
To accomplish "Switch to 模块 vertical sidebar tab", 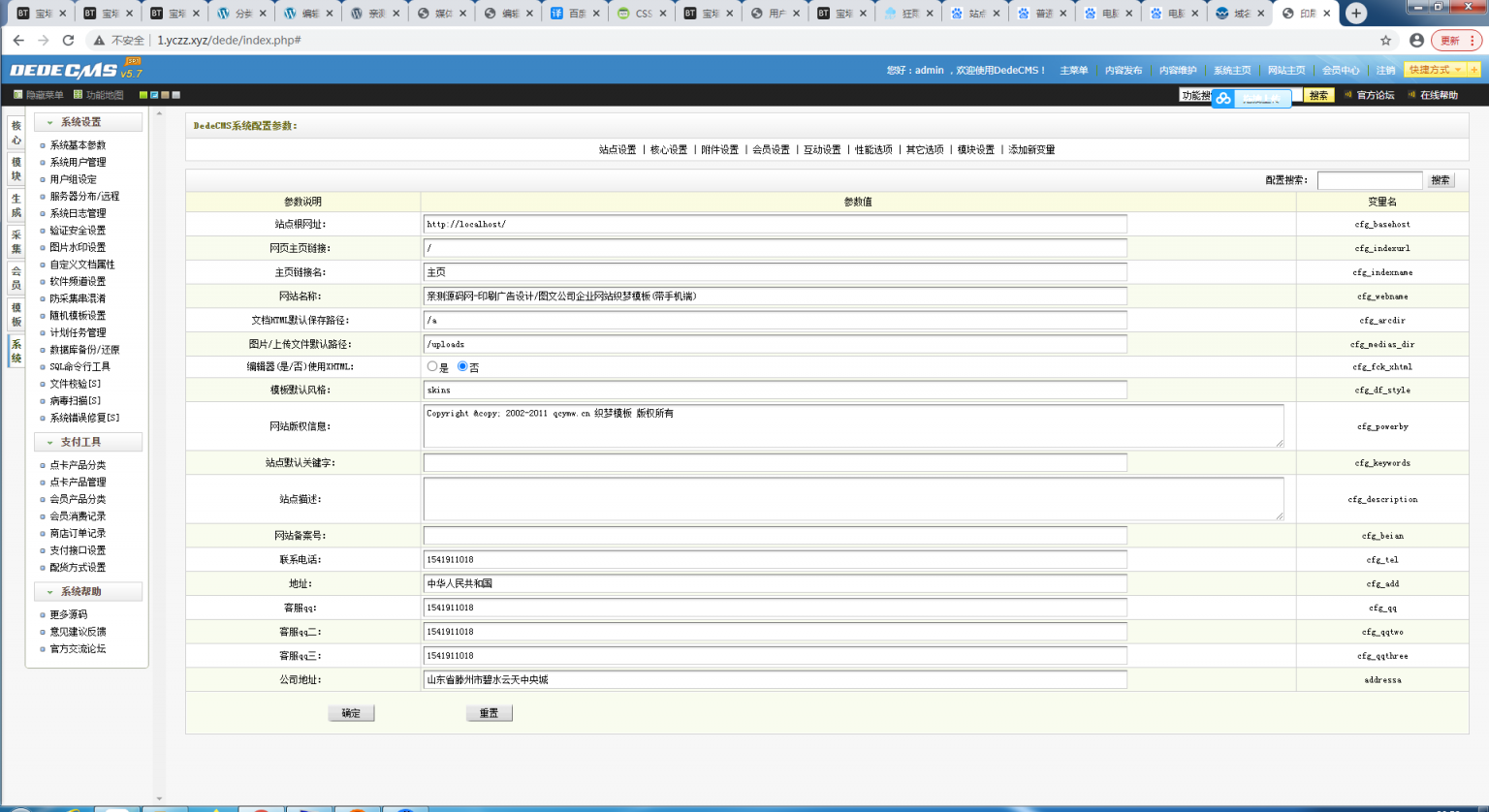I will pos(16,169).
